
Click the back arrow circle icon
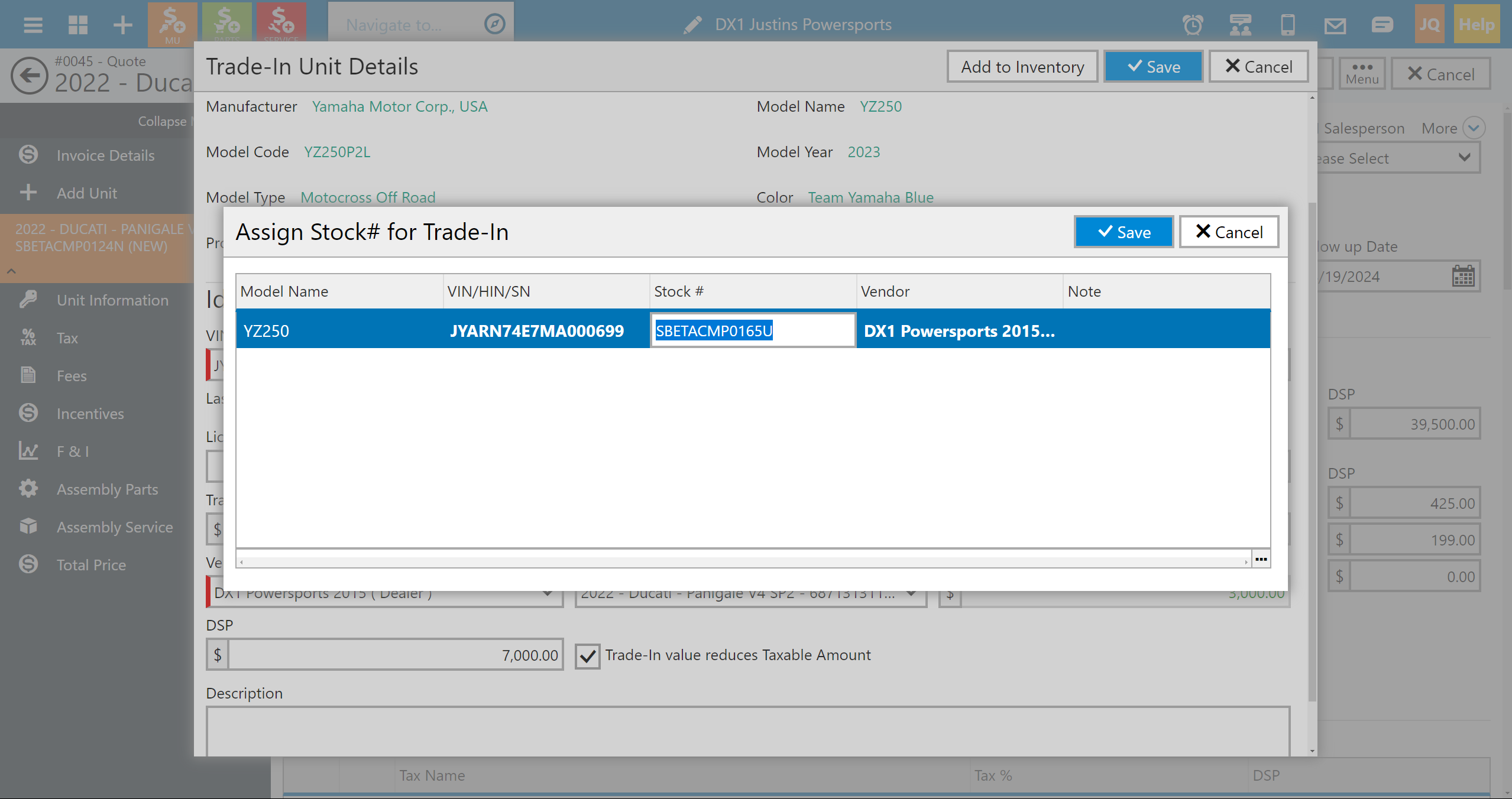[x=29, y=75]
